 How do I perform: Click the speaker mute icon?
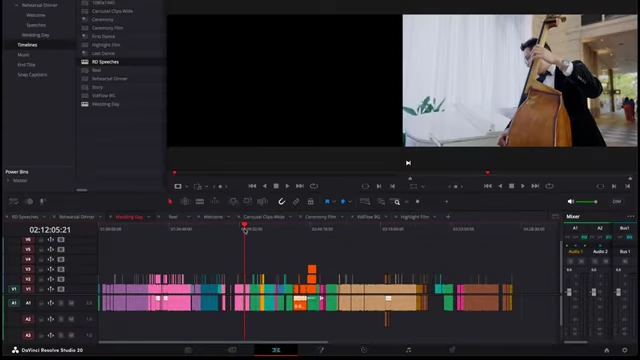click(571, 201)
